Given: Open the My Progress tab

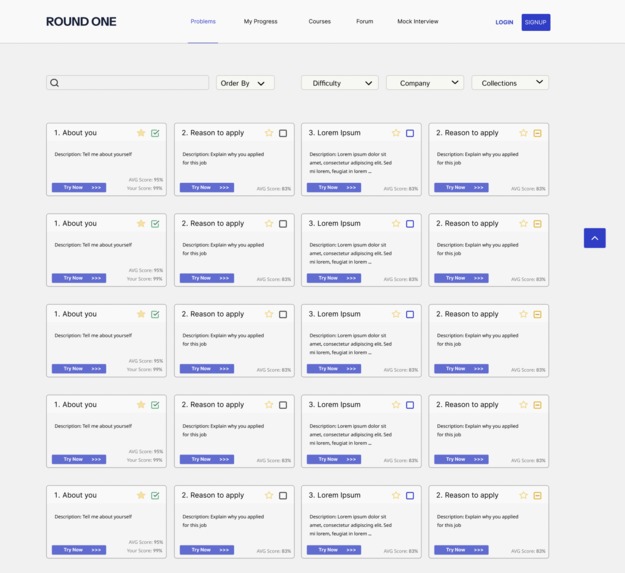Looking at the screenshot, I should pos(260,22).
